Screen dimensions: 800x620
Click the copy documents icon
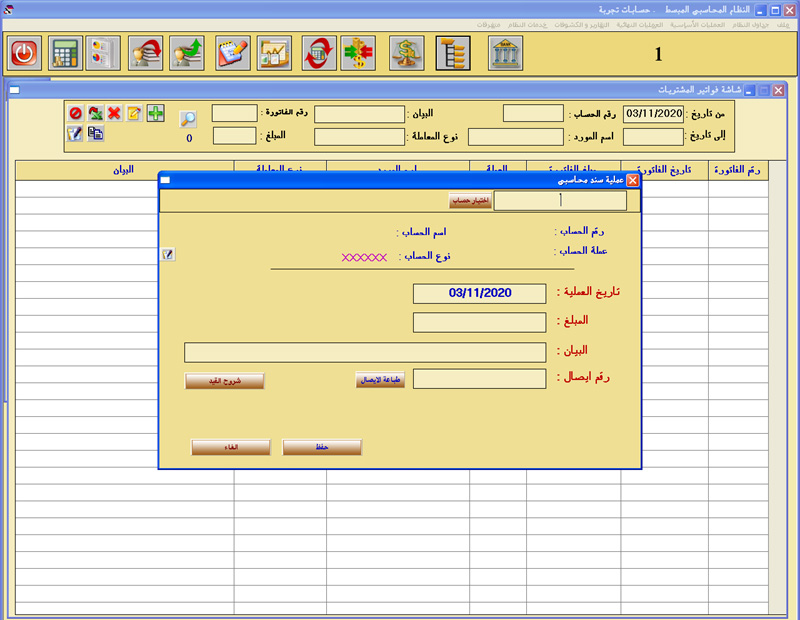coord(96,134)
